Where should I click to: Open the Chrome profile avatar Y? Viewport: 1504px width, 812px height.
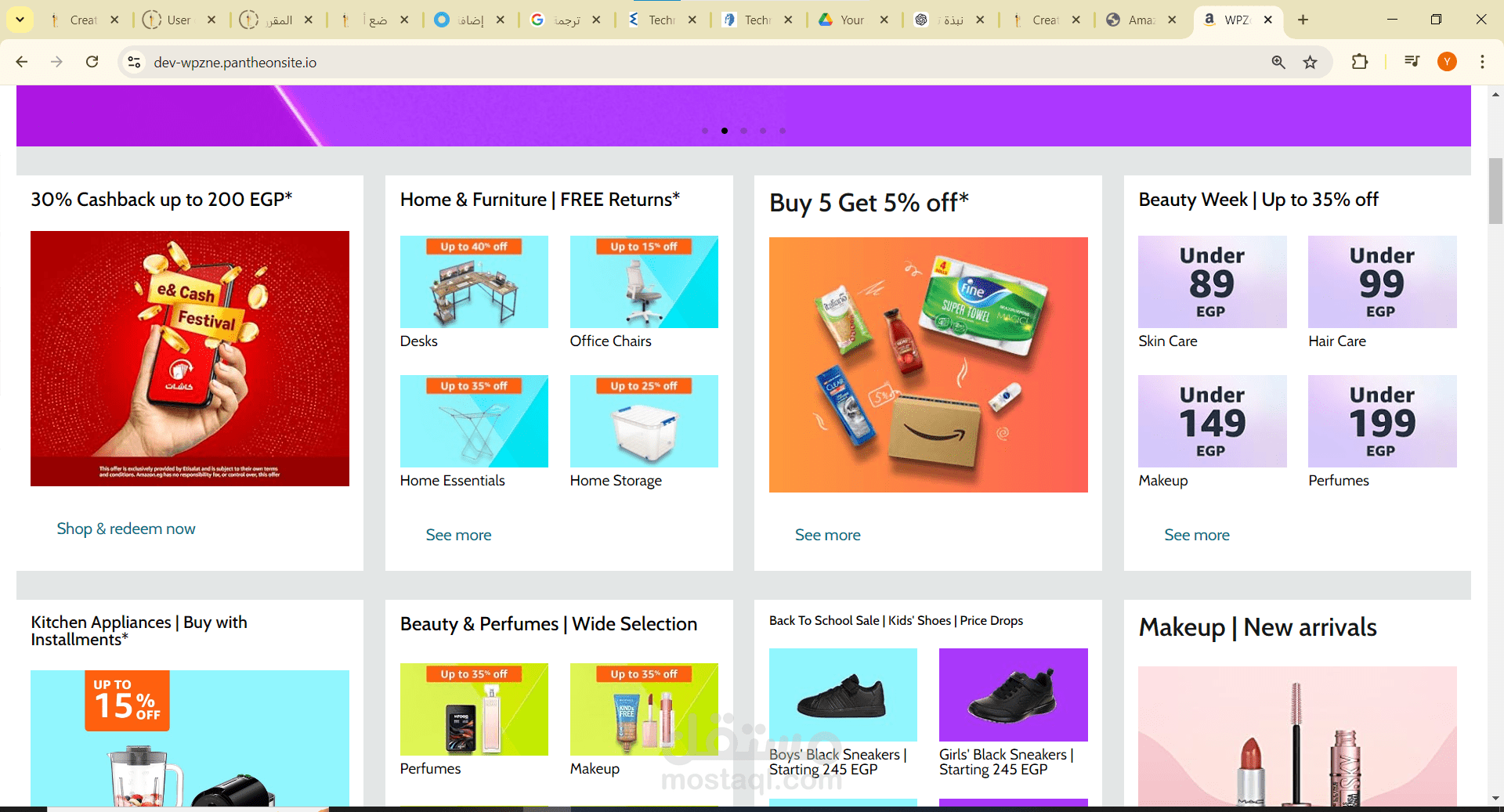(x=1447, y=62)
